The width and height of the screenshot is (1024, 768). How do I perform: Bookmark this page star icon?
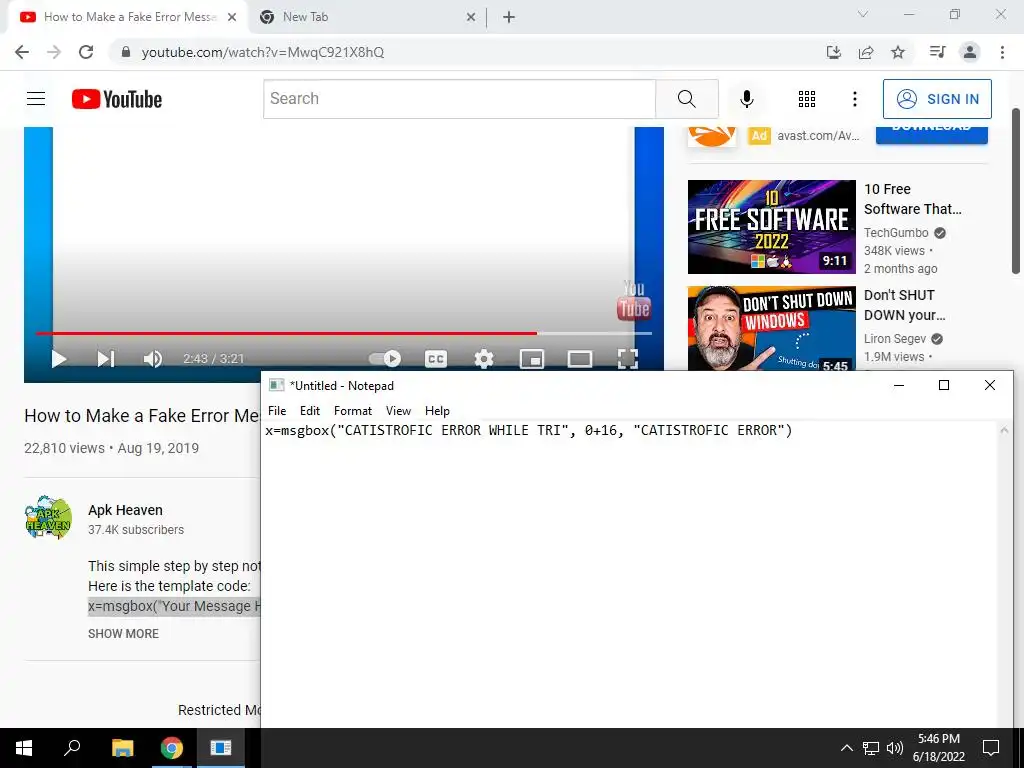898,52
